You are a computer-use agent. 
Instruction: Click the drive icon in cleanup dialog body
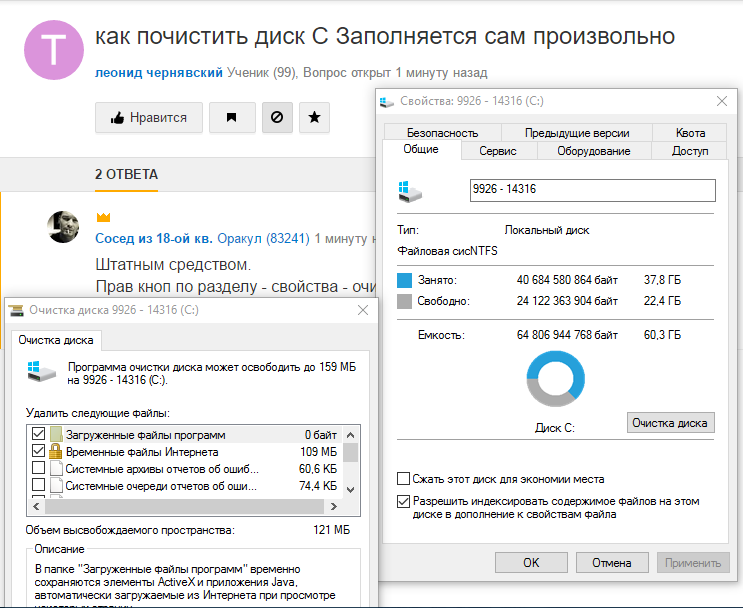click(41, 372)
